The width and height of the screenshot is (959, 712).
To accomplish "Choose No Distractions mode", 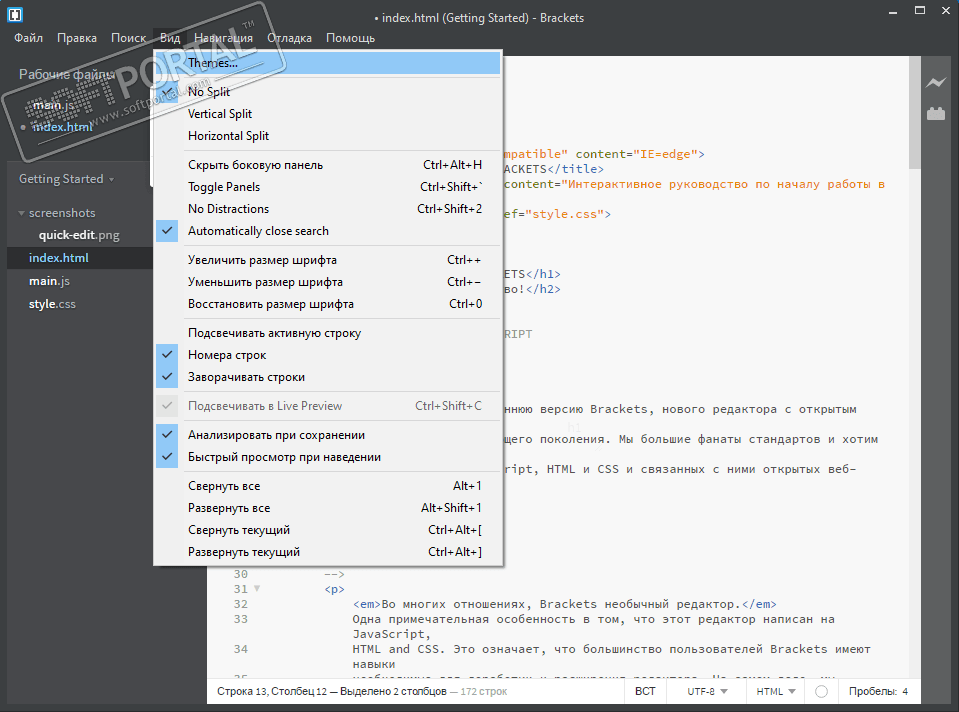I will tap(328, 209).
